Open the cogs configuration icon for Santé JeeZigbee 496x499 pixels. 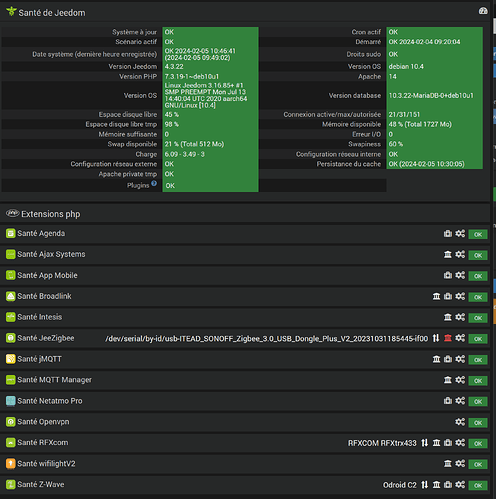(460, 338)
